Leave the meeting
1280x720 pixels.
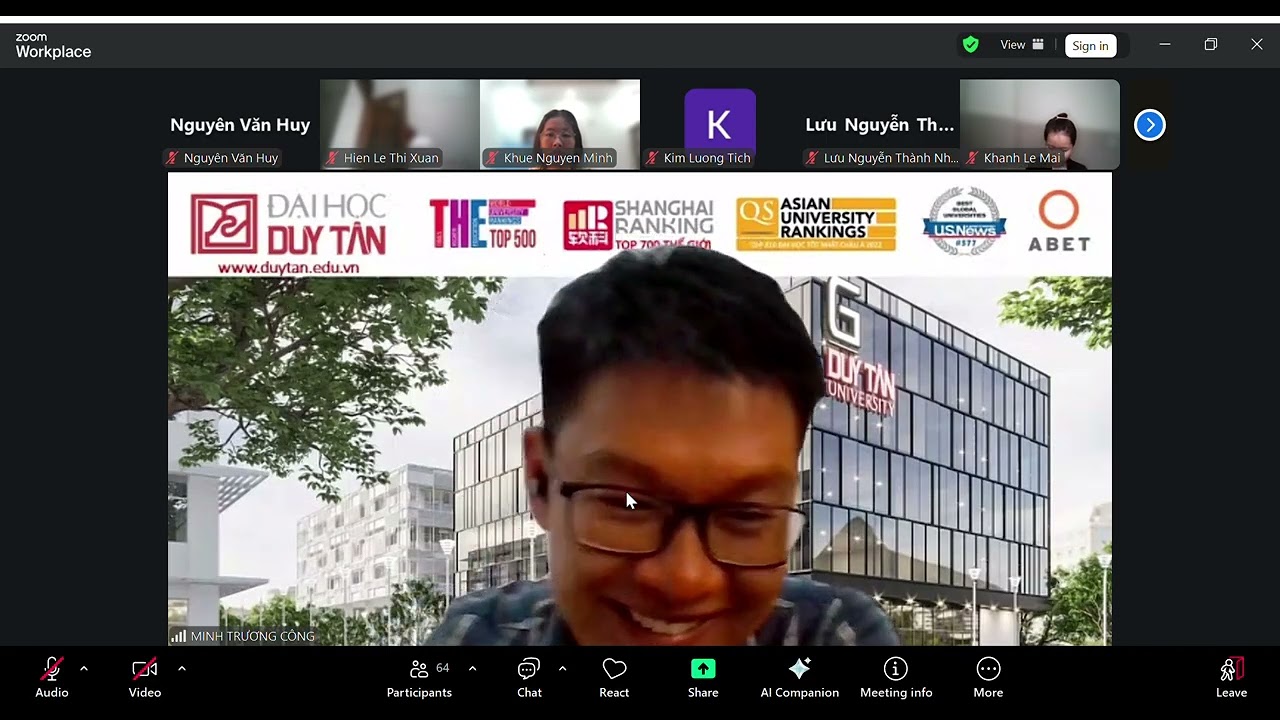(x=1231, y=678)
